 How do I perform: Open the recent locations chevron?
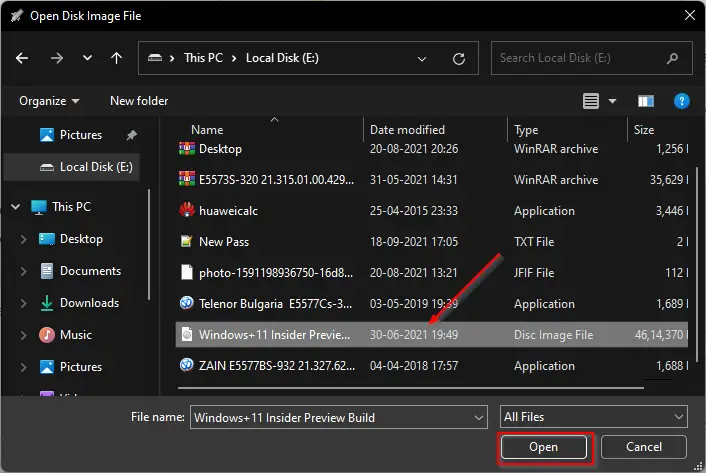click(87, 58)
